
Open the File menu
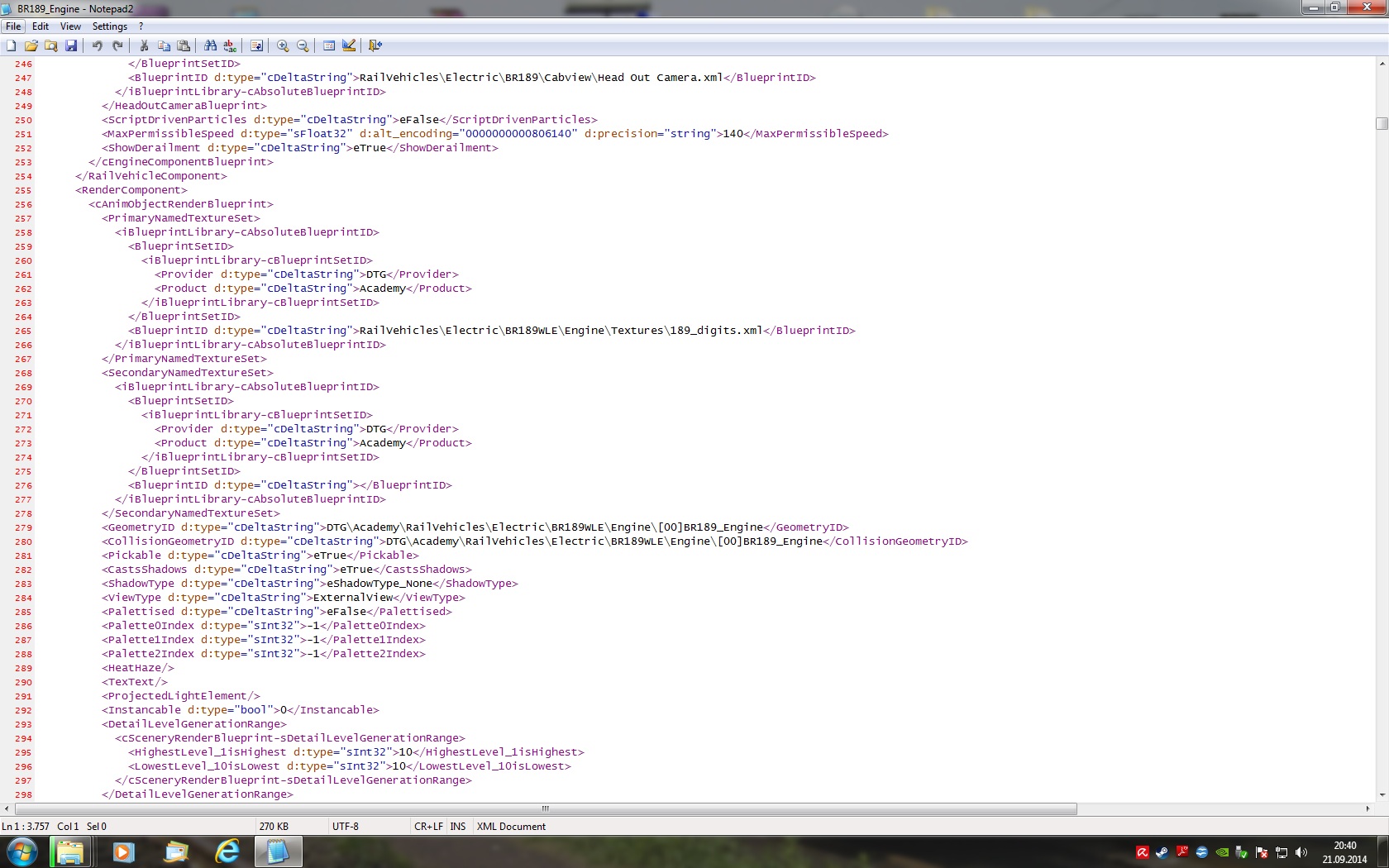13,26
